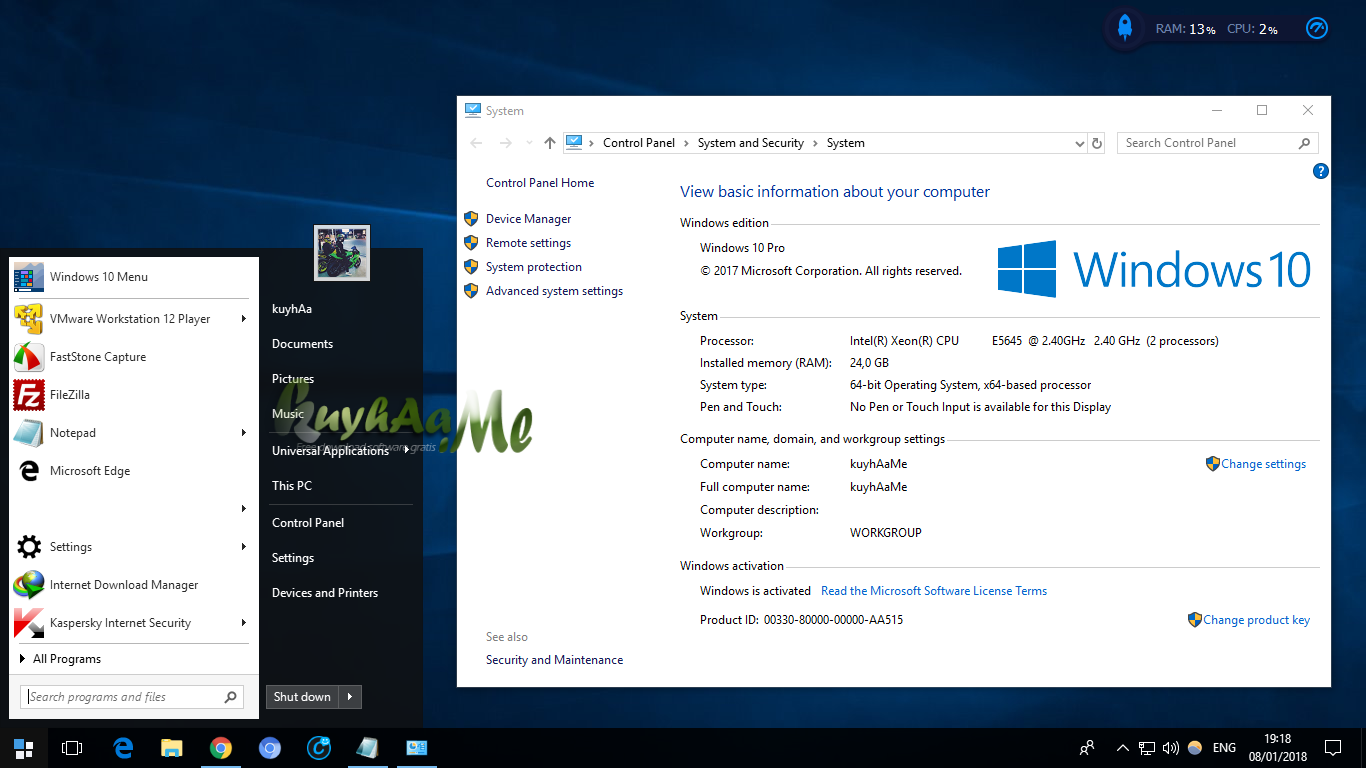The image size is (1366, 768).
Task: Click ENG language indicator in taskbar
Action: point(1224,748)
